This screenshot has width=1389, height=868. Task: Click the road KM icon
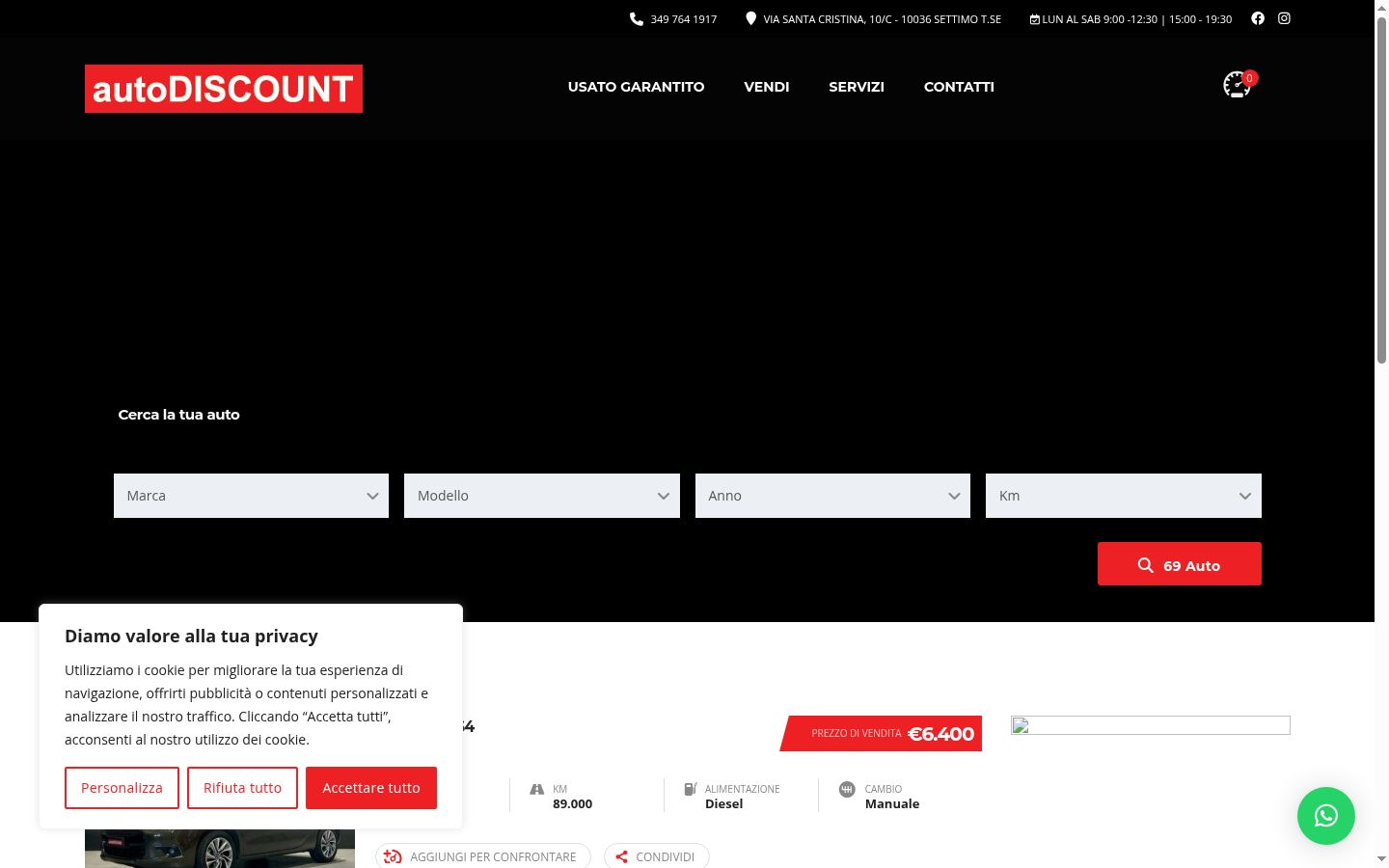click(537, 789)
